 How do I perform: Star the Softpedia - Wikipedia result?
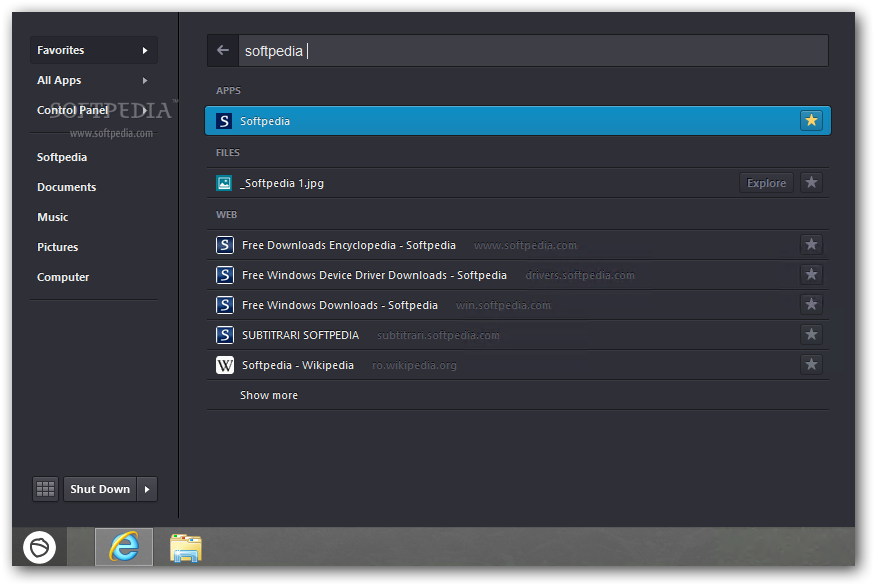click(811, 365)
